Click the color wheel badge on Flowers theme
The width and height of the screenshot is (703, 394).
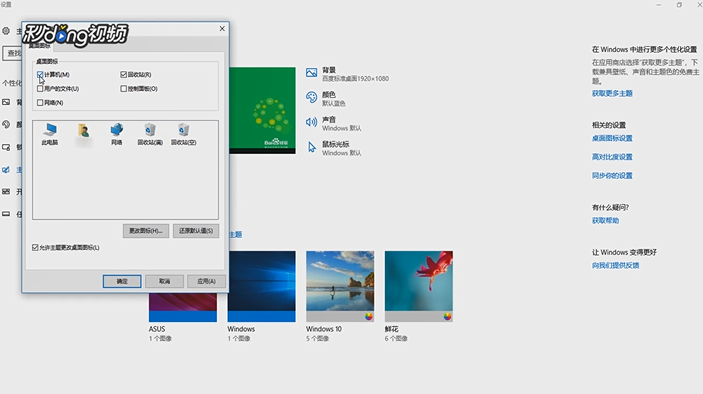coord(447,316)
